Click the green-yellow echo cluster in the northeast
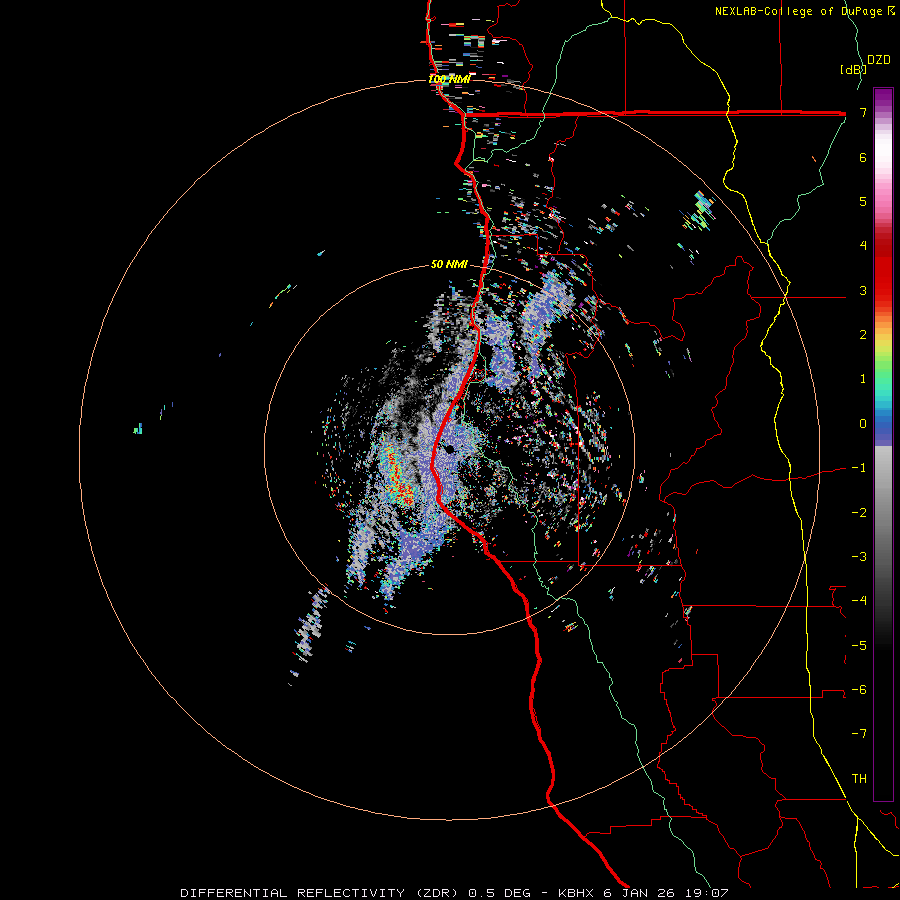The width and height of the screenshot is (900, 900). 699,211
